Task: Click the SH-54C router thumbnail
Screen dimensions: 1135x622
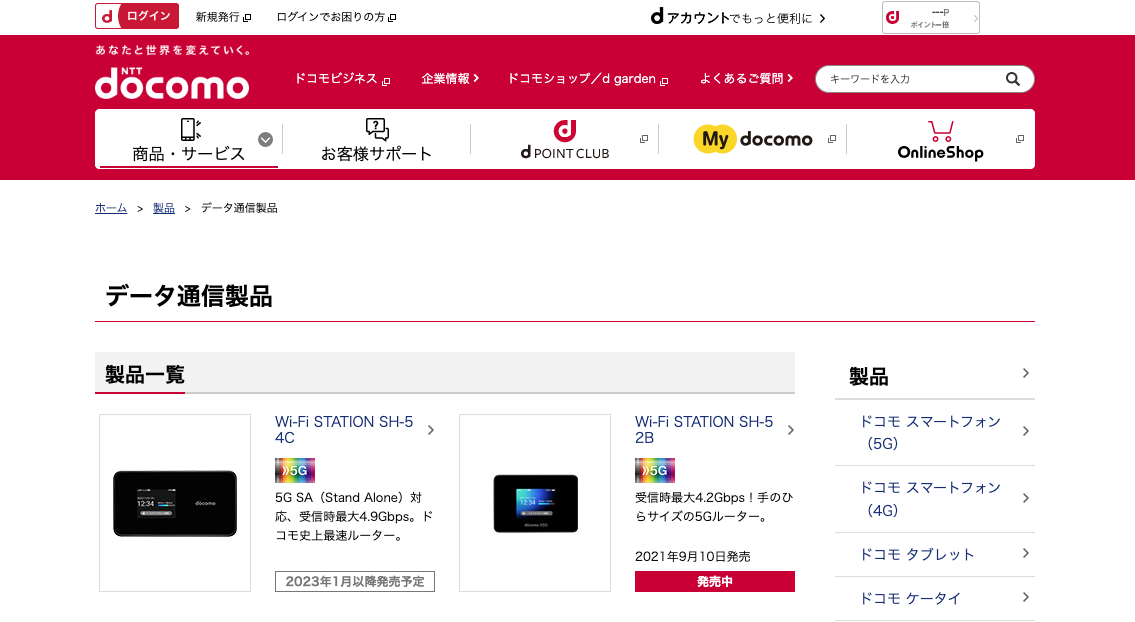Action: coord(175,503)
